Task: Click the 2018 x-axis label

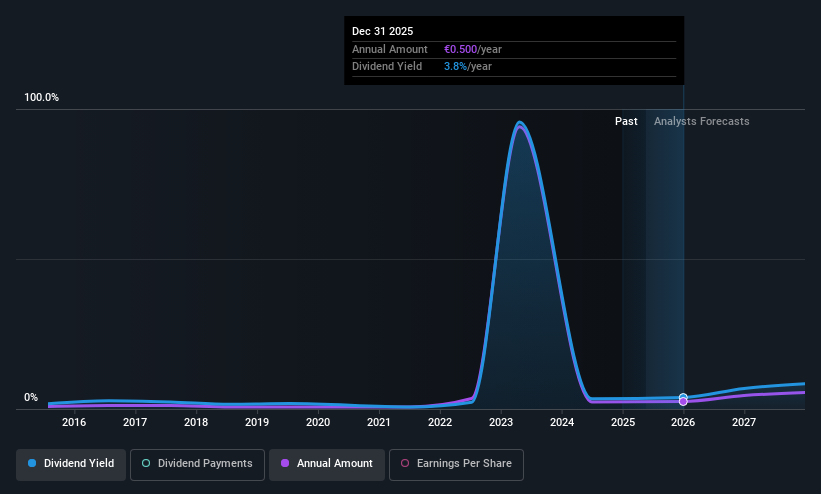Action: point(196,422)
